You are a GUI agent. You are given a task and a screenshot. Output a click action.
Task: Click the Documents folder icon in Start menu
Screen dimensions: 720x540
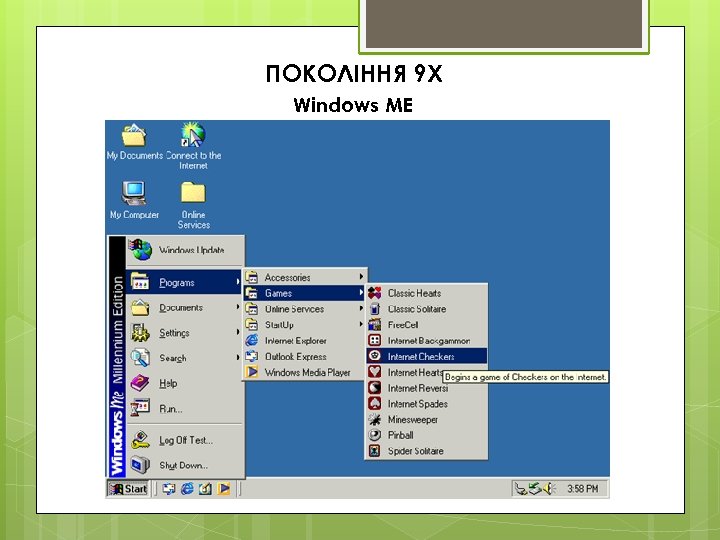pos(140,307)
